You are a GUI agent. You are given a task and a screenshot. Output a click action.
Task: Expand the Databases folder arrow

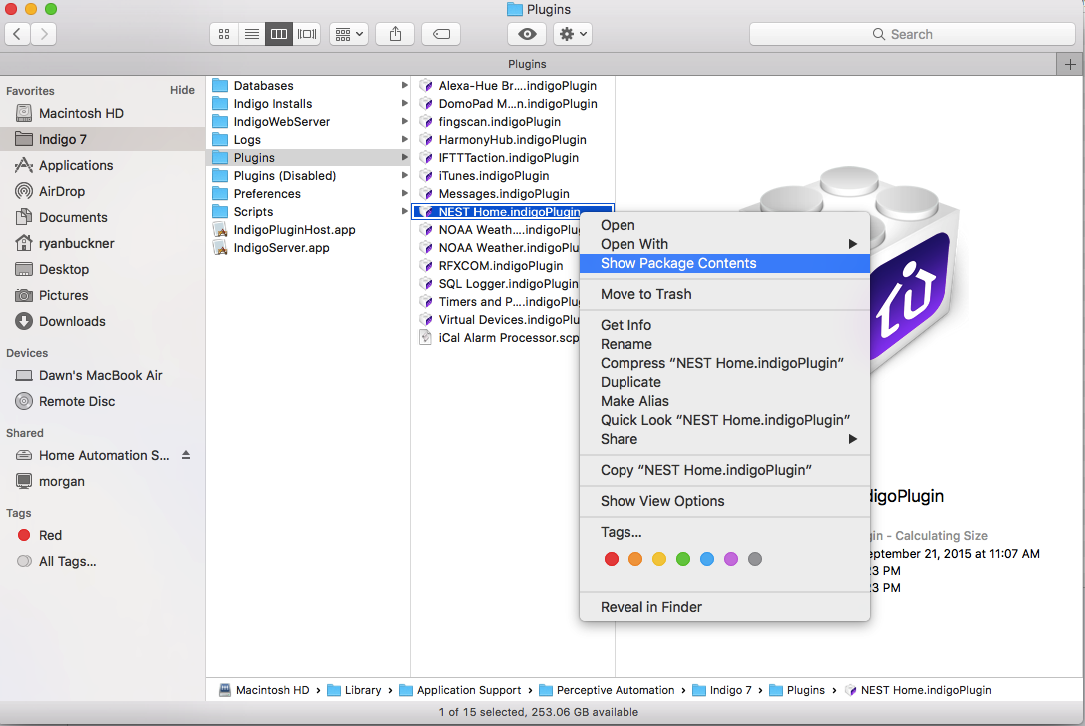tap(404, 85)
